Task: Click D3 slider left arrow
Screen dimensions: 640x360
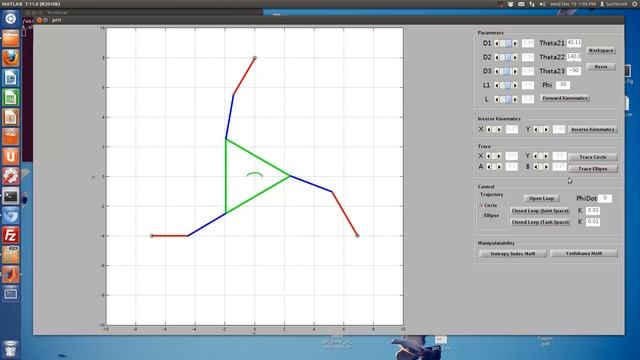Action: click(497, 71)
